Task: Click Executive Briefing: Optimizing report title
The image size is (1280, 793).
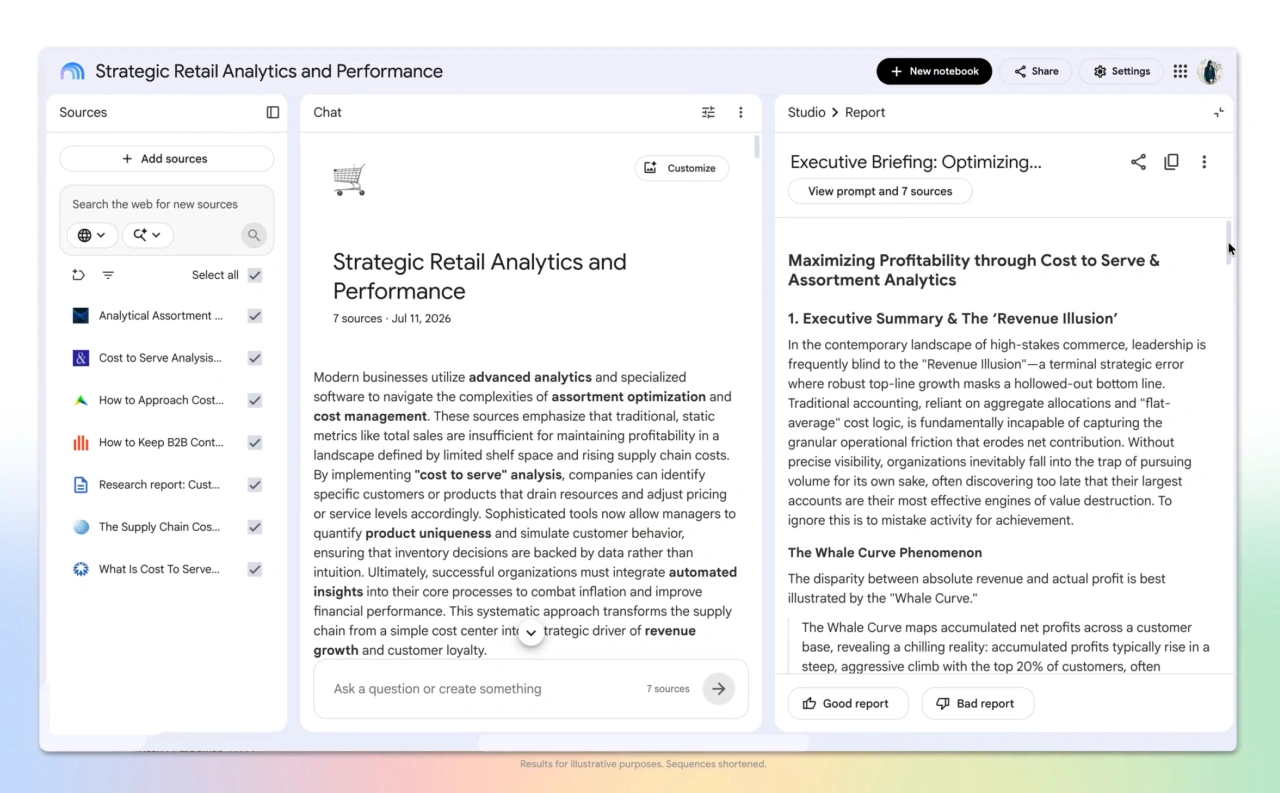Action: (916, 162)
